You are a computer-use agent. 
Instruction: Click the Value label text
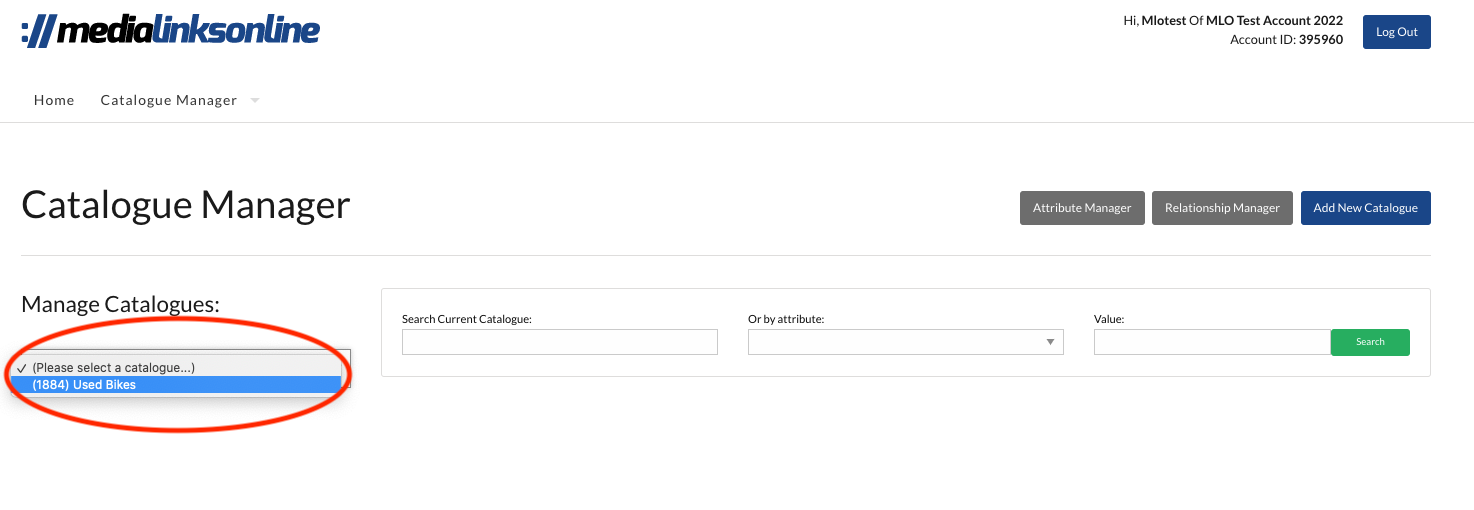1109,319
